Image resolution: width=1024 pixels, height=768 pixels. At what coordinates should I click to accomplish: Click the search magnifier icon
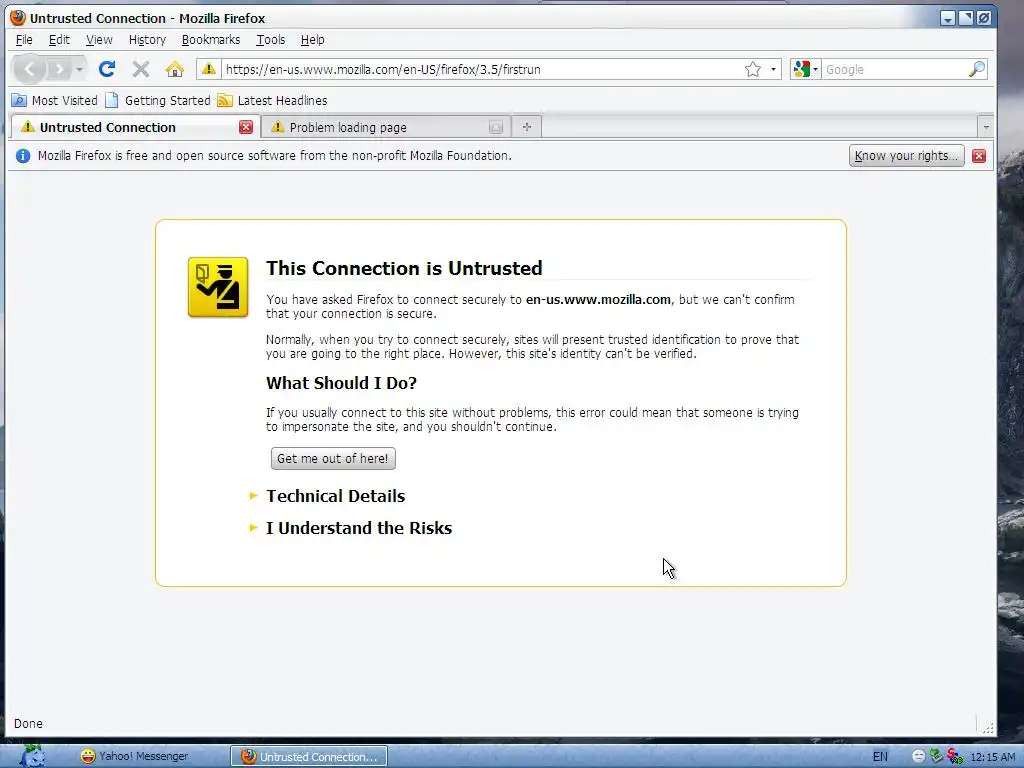(976, 69)
